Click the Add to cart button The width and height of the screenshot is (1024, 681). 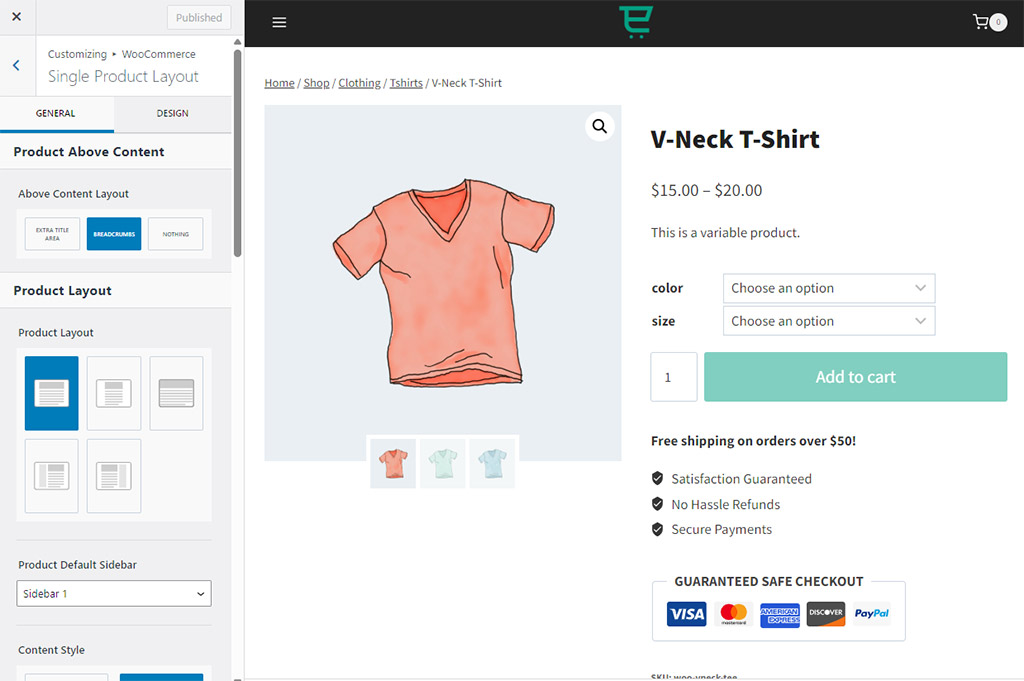(x=855, y=377)
